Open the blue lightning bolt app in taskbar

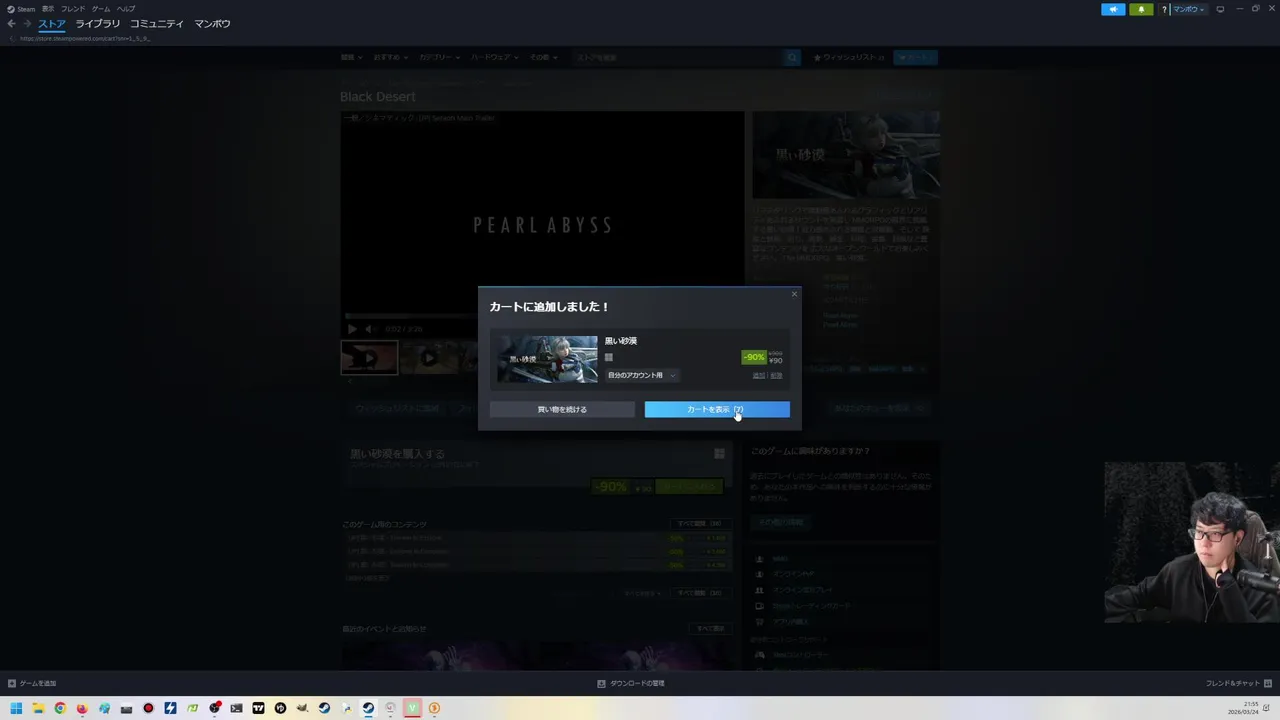pos(170,709)
